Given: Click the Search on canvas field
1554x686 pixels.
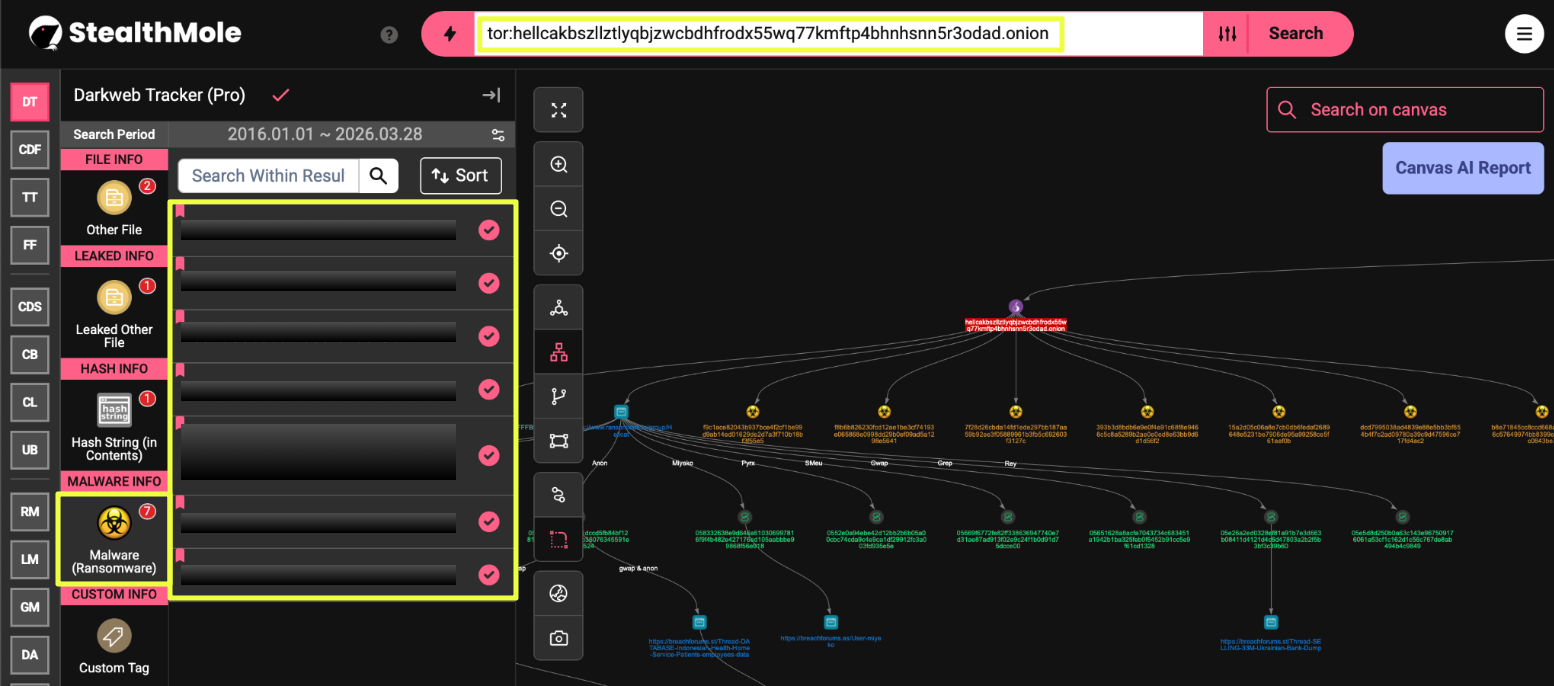Looking at the screenshot, I should pyautogui.click(x=1405, y=110).
